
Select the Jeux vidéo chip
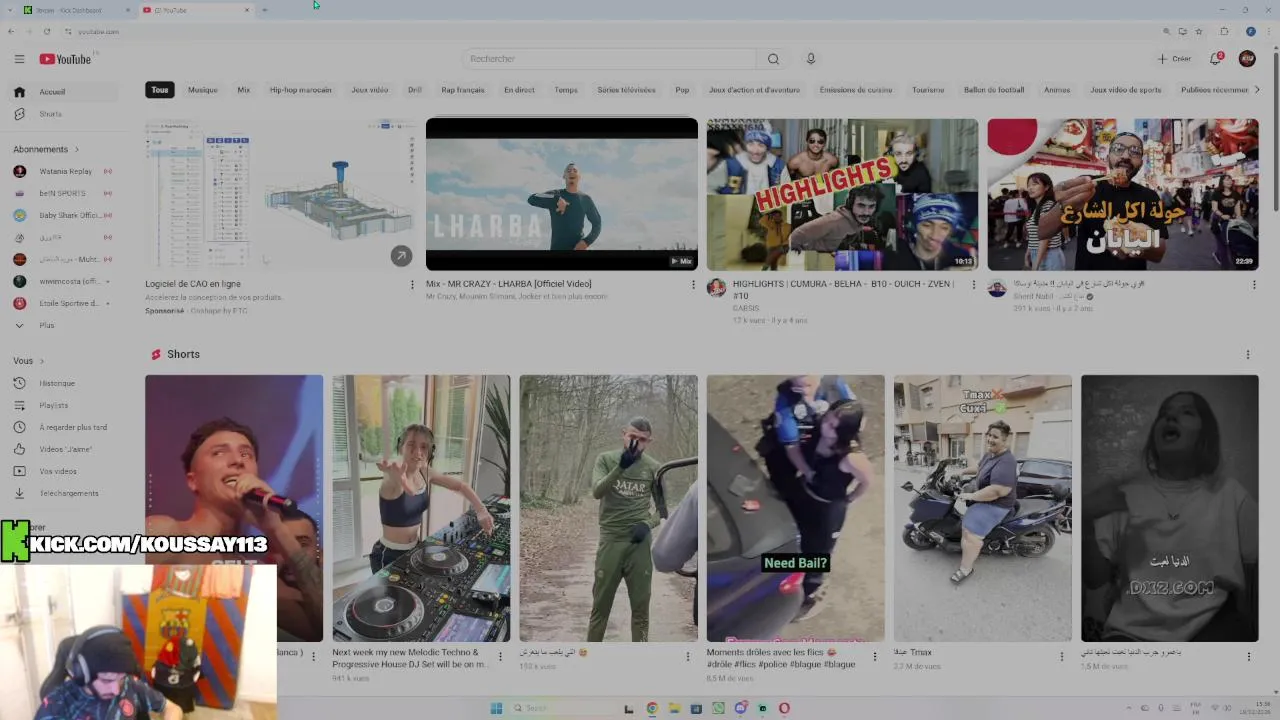[370, 90]
